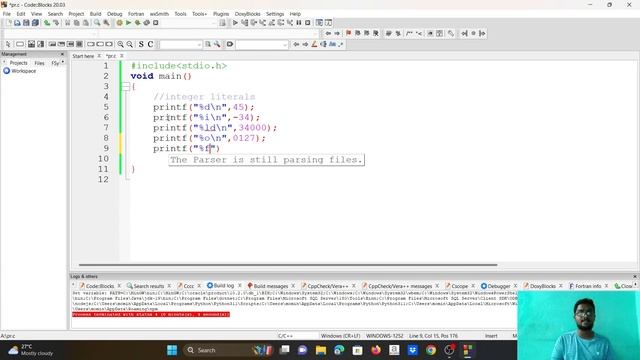The height and width of the screenshot is (360, 640).
Task: Click the red 'Process terminated' log line
Action: click(151, 315)
